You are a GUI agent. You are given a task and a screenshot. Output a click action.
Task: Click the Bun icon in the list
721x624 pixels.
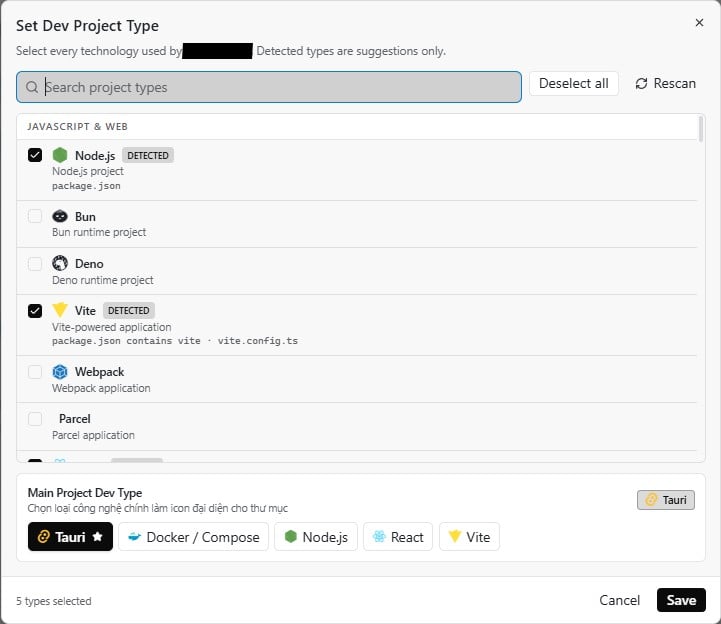coord(60,216)
